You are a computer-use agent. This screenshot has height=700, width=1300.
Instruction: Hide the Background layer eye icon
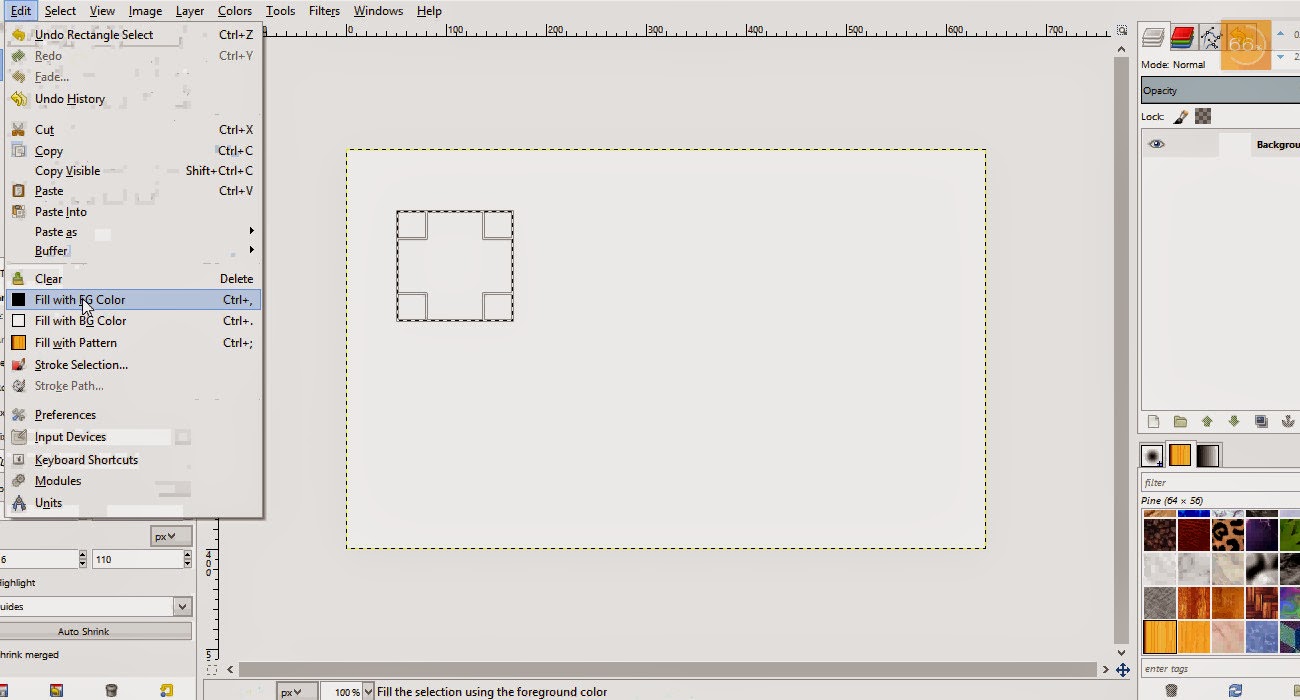pos(1156,144)
